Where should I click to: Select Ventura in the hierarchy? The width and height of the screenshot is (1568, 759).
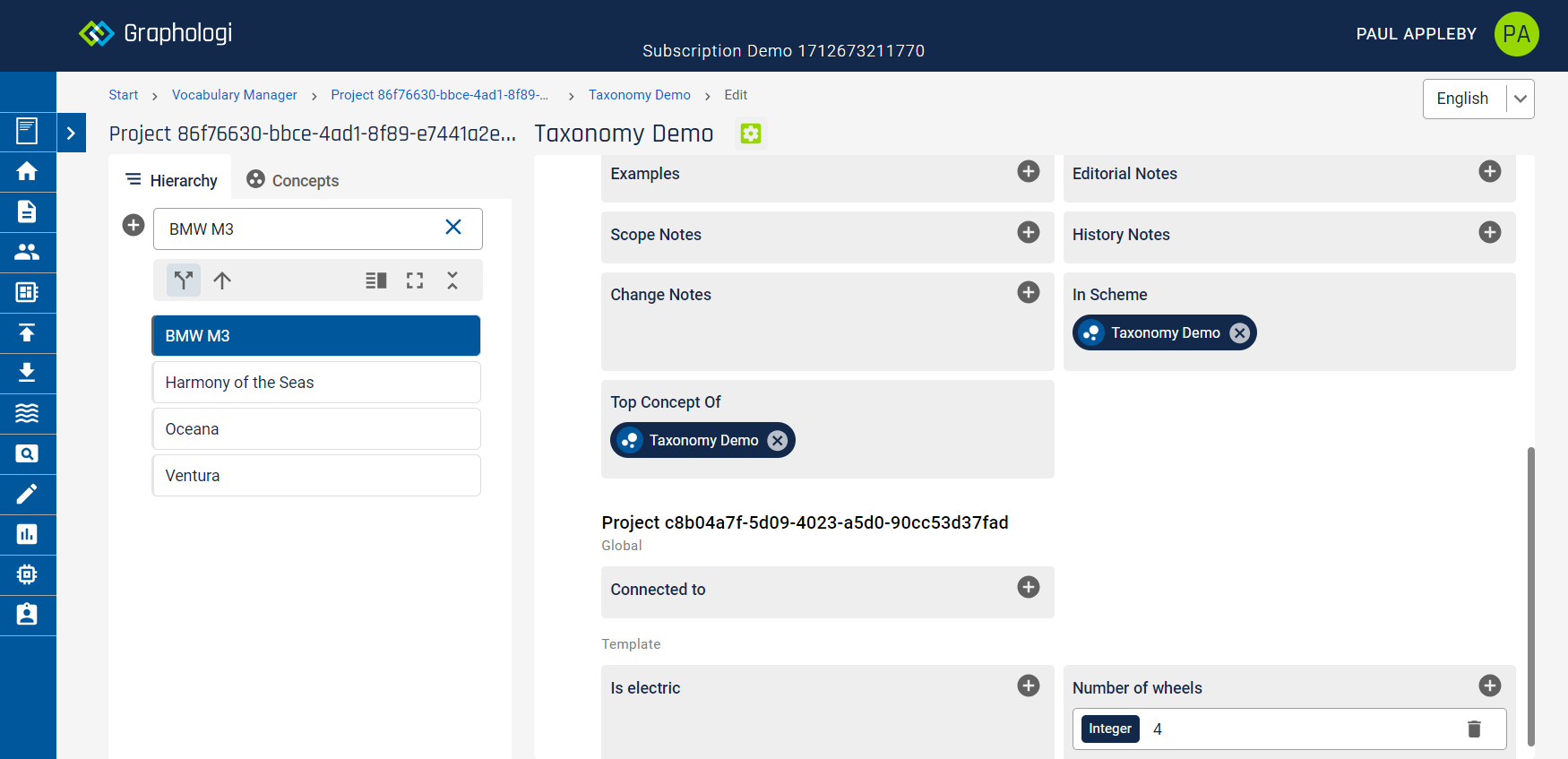point(316,476)
